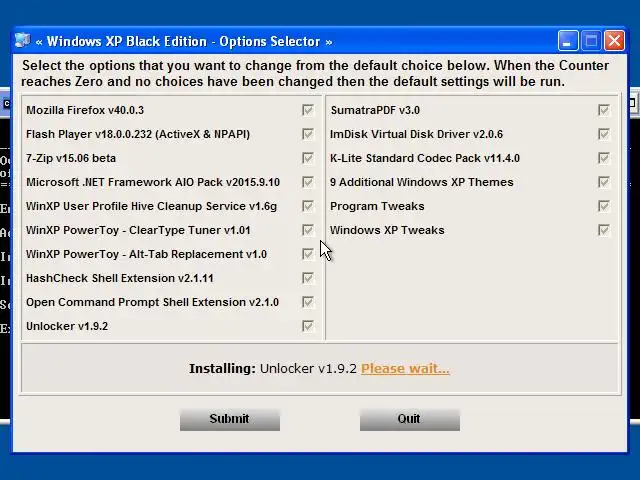
Task: Uncheck the Mozilla Firefox v40.0.3 checkbox
Action: tap(308, 110)
